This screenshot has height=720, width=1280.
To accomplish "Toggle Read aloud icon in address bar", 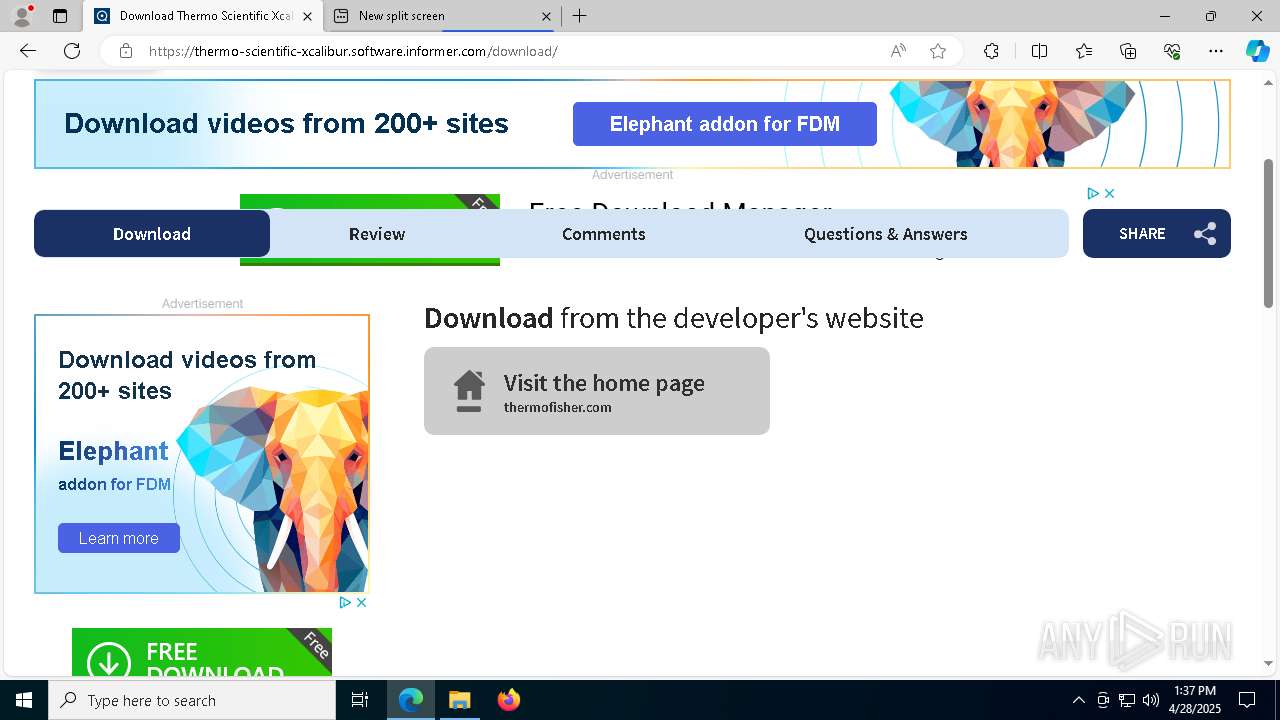I will coord(898,51).
